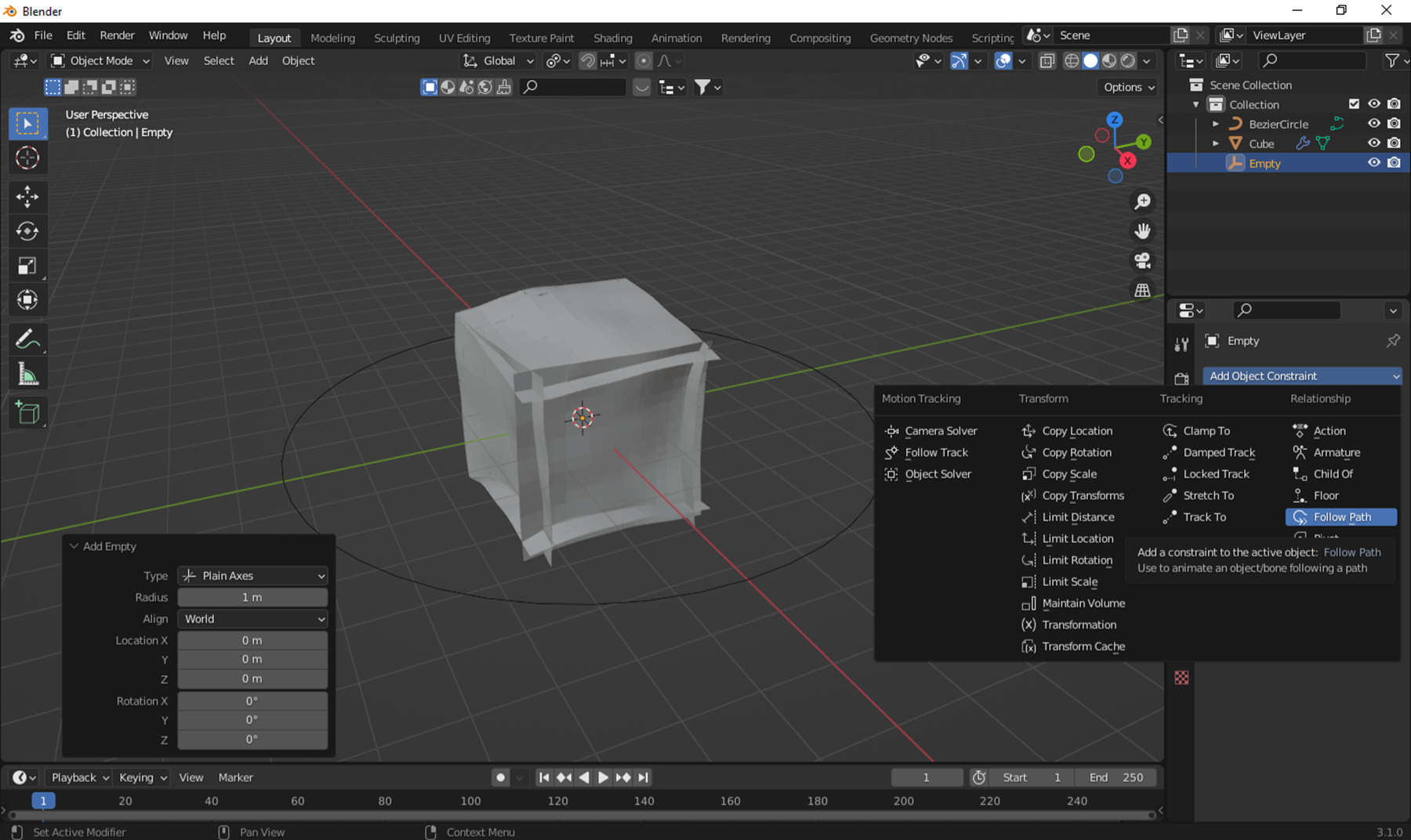Choose Follow Path constraint
The image size is (1411, 840).
coord(1341,517)
